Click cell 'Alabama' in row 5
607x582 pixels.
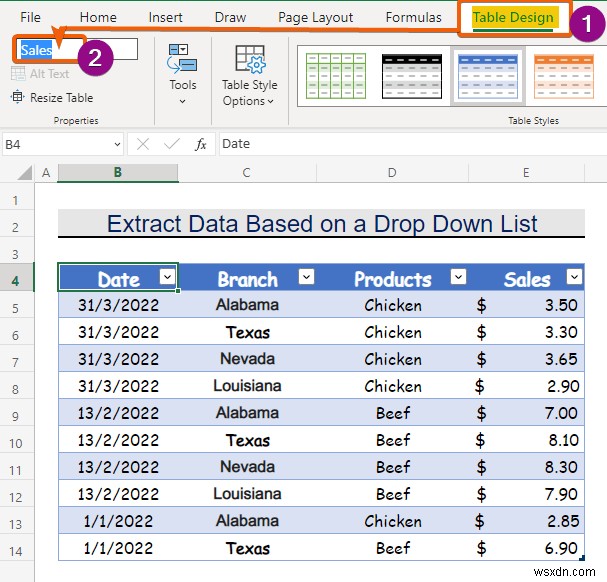tap(247, 305)
